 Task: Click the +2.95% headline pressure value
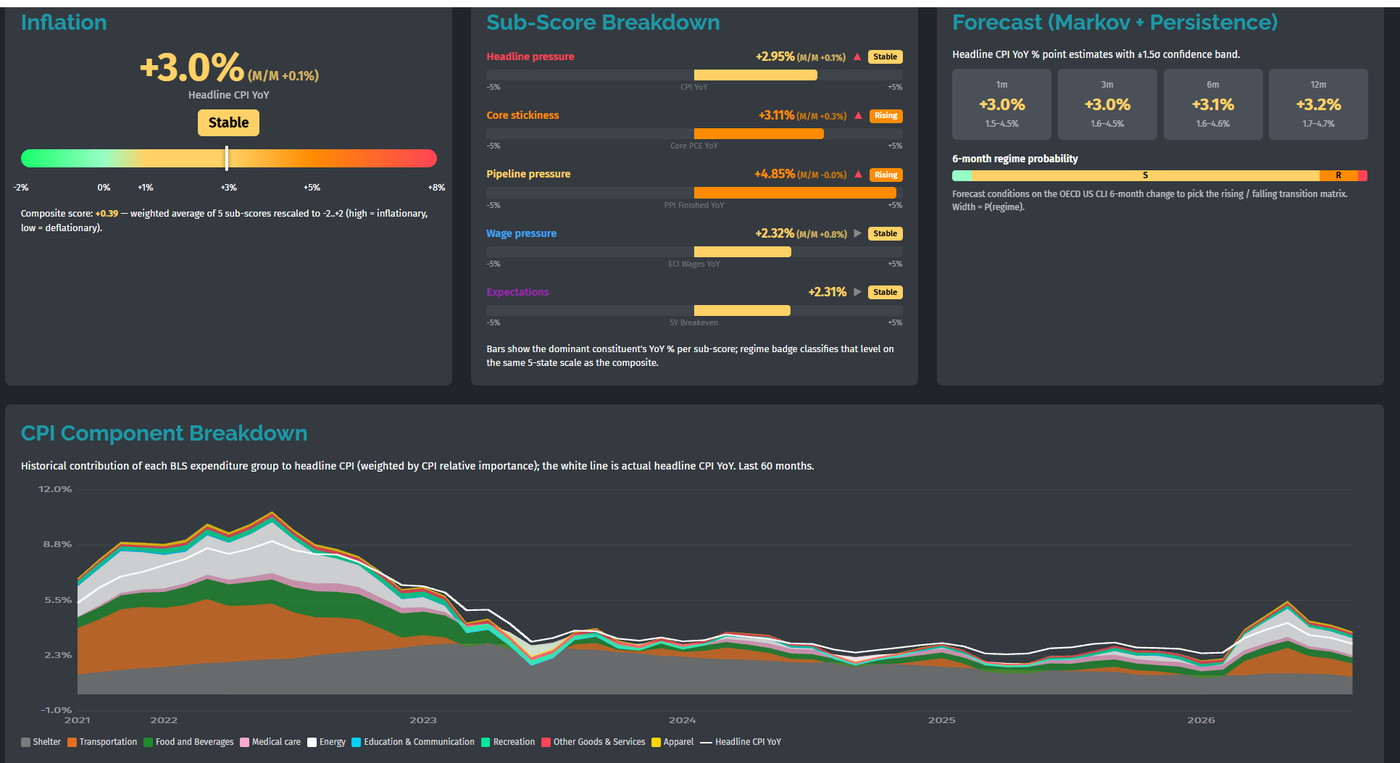click(x=775, y=57)
